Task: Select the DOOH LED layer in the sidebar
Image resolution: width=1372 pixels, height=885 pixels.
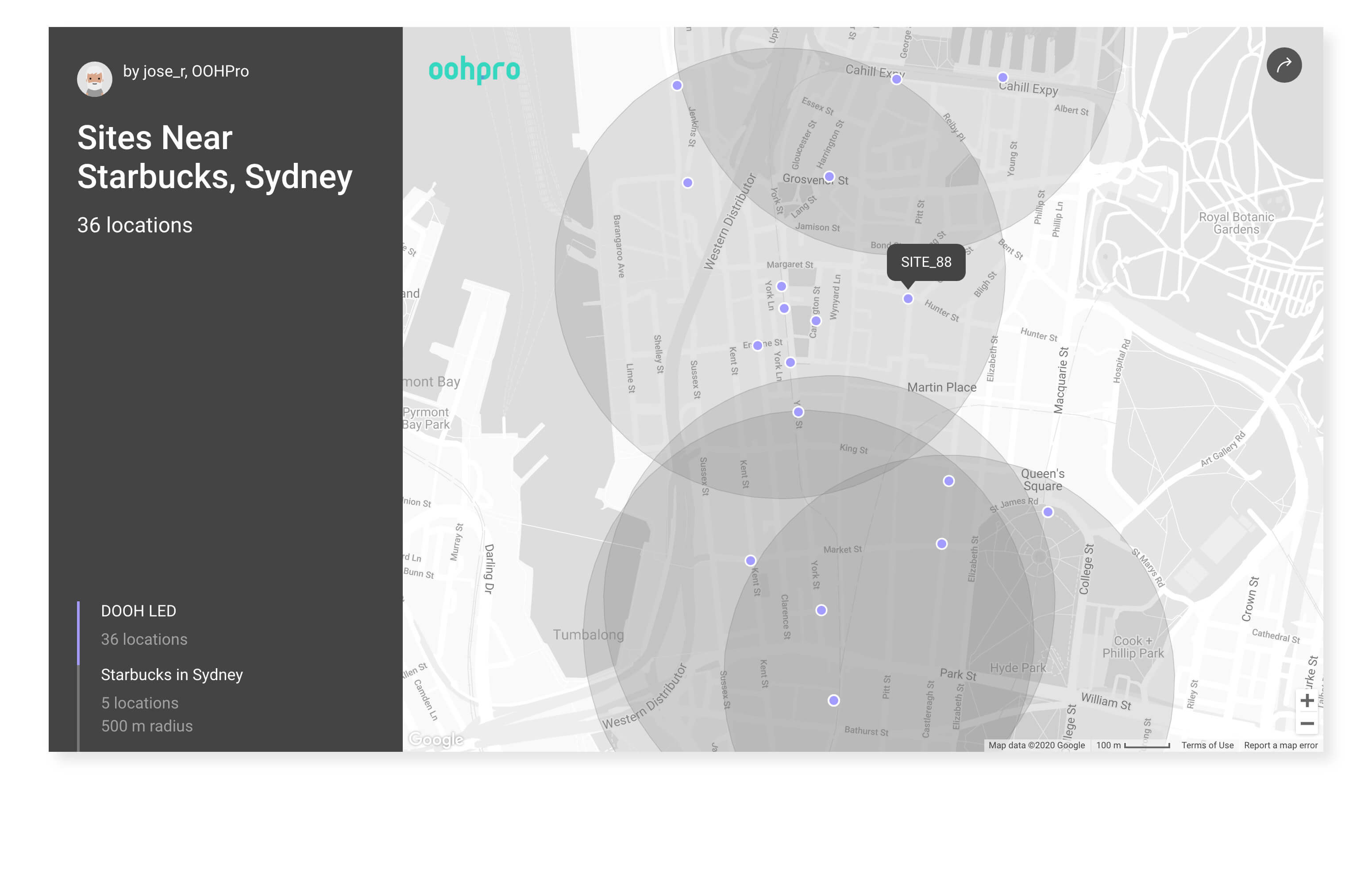Action: (139, 611)
